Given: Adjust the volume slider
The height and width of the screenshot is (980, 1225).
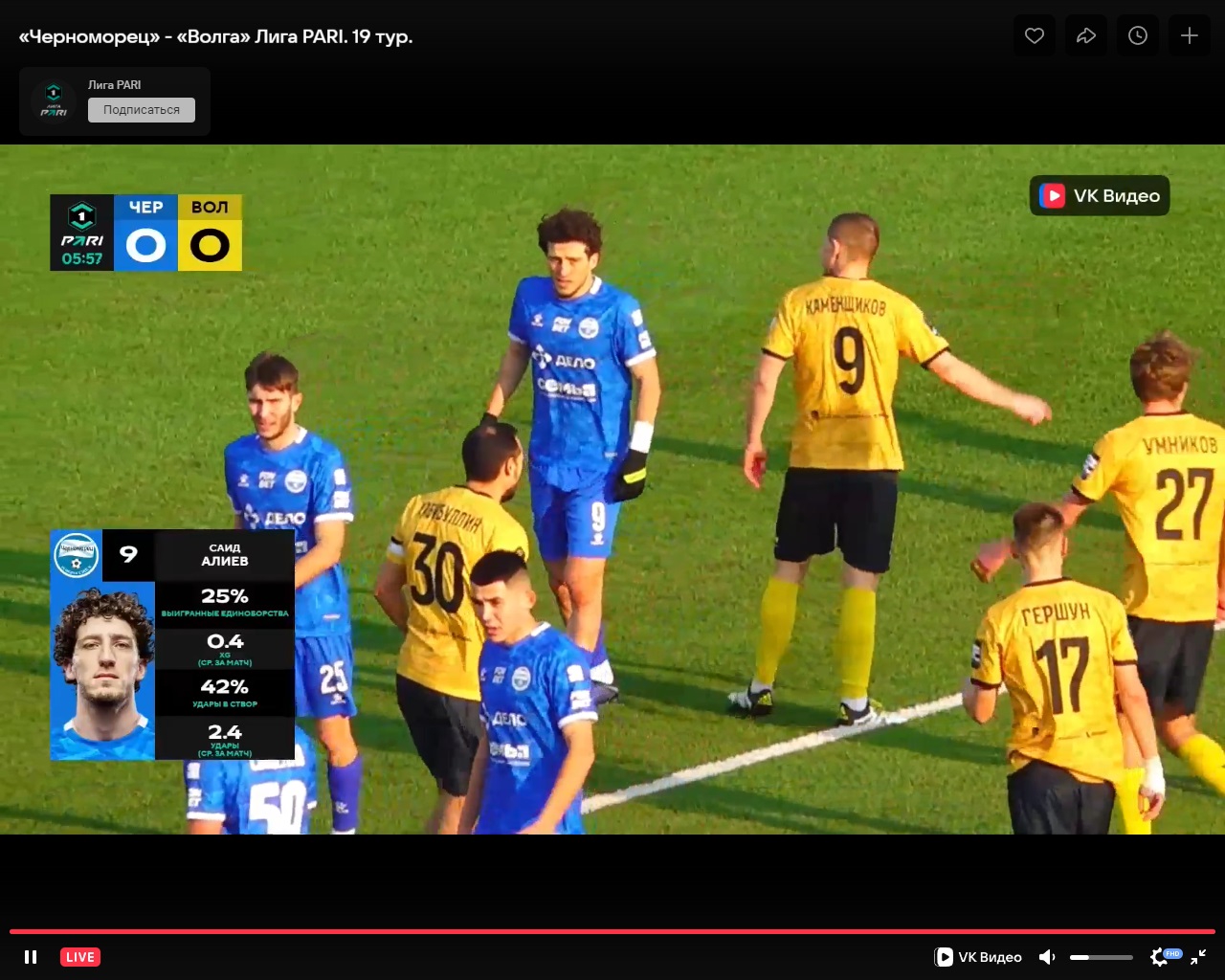Looking at the screenshot, I should point(1102,957).
